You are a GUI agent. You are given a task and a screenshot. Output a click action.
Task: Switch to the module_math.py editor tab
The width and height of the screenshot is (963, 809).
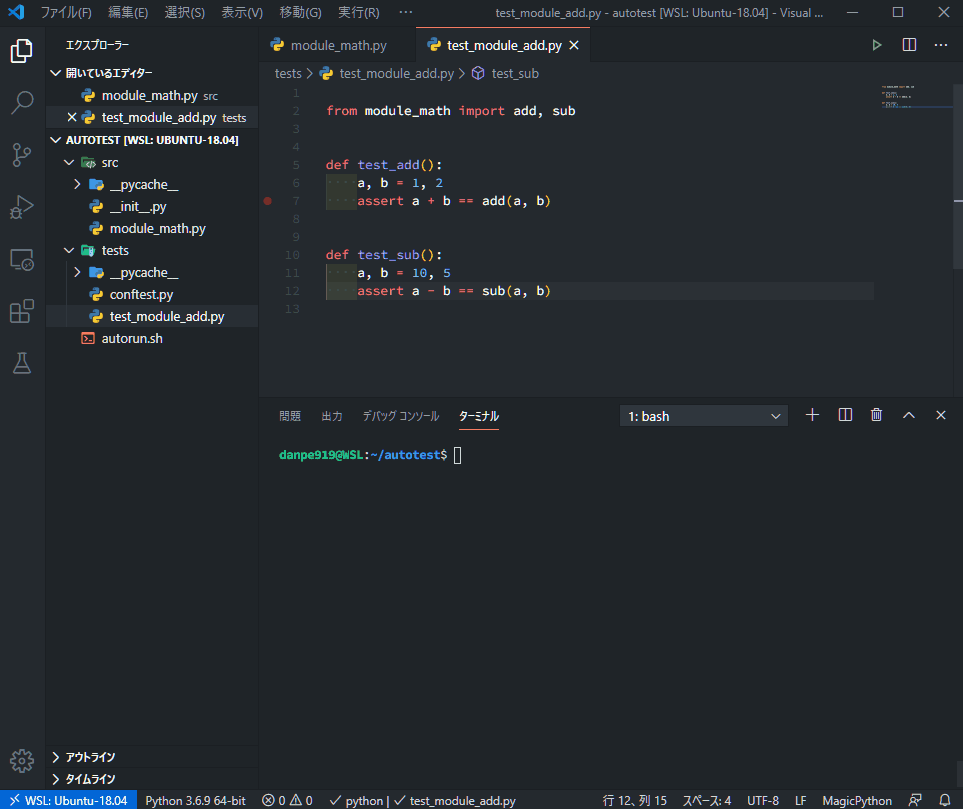[337, 45]
